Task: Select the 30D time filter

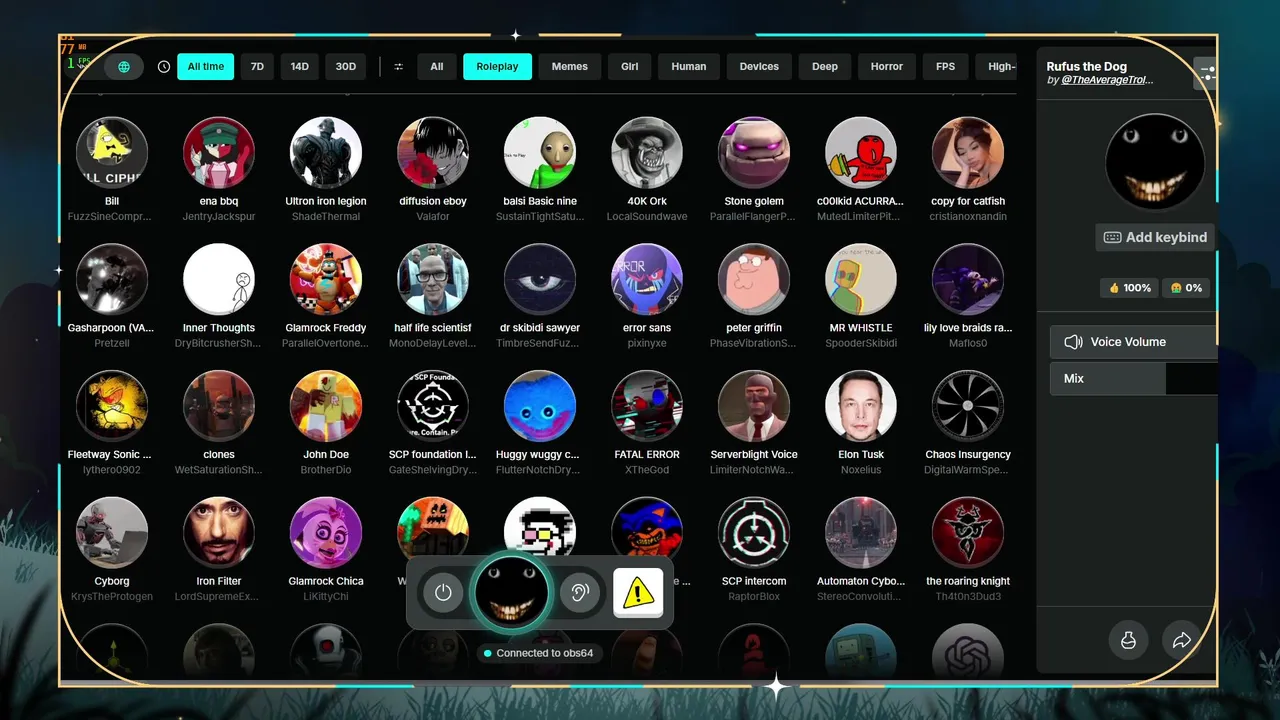Action: pyautogui.click(x=345, y=67)
